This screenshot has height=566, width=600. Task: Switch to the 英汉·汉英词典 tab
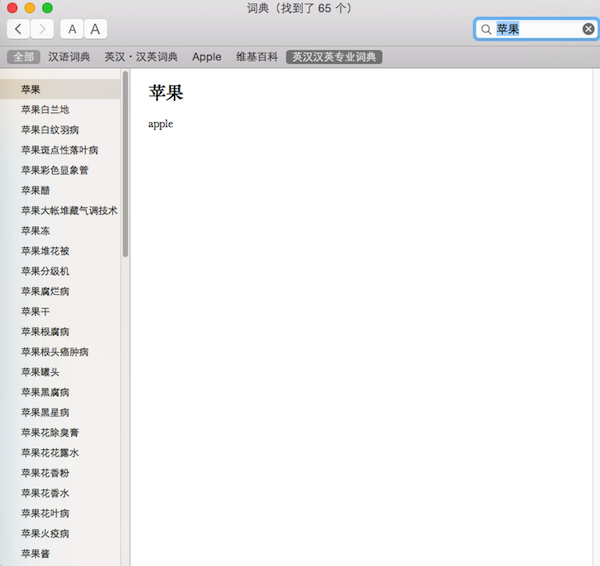click(x=141, y=57)
